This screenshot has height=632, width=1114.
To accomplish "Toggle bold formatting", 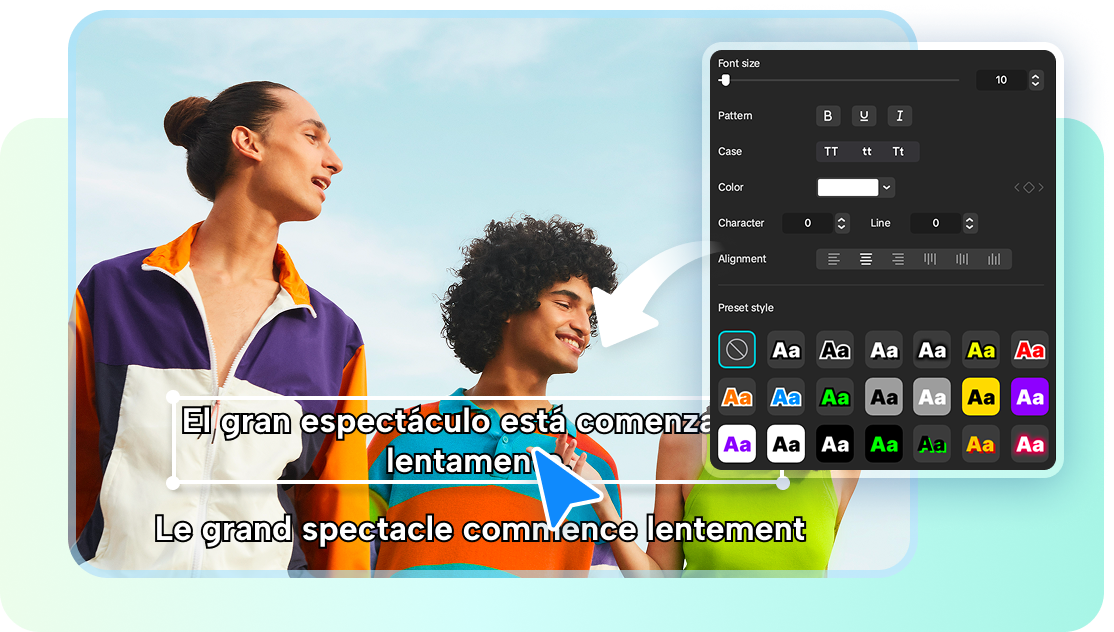I will tap(828, 116).
